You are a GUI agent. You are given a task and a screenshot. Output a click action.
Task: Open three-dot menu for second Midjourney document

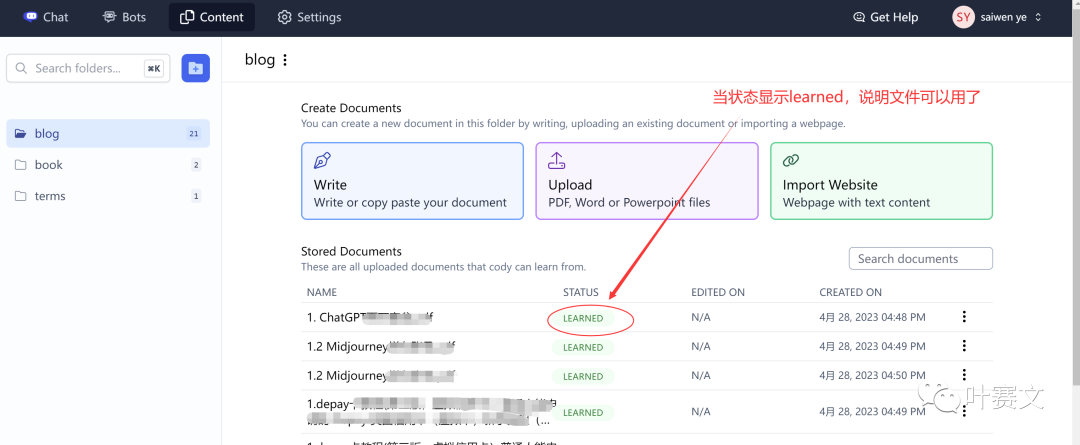click(964, 375)
